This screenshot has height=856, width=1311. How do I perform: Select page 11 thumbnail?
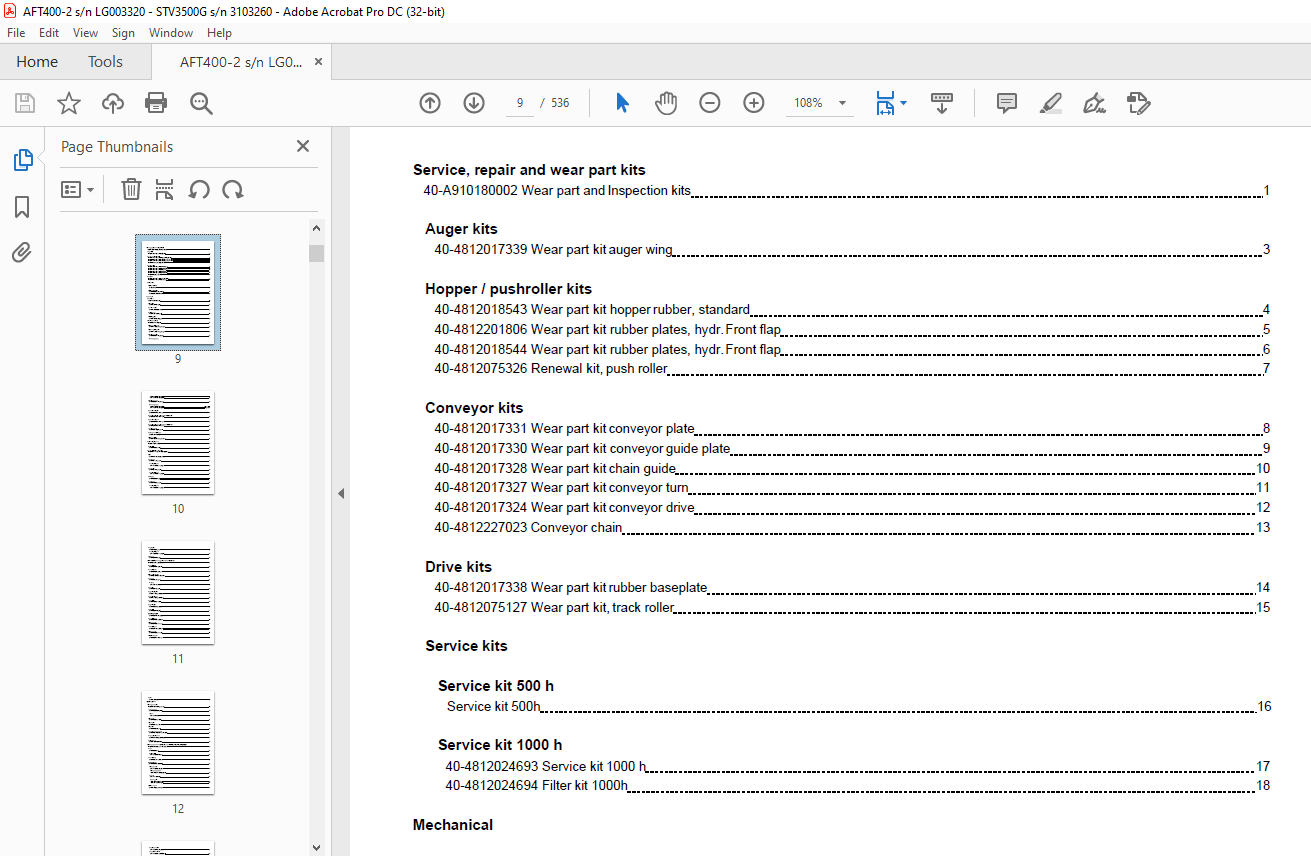click(178, 593)
